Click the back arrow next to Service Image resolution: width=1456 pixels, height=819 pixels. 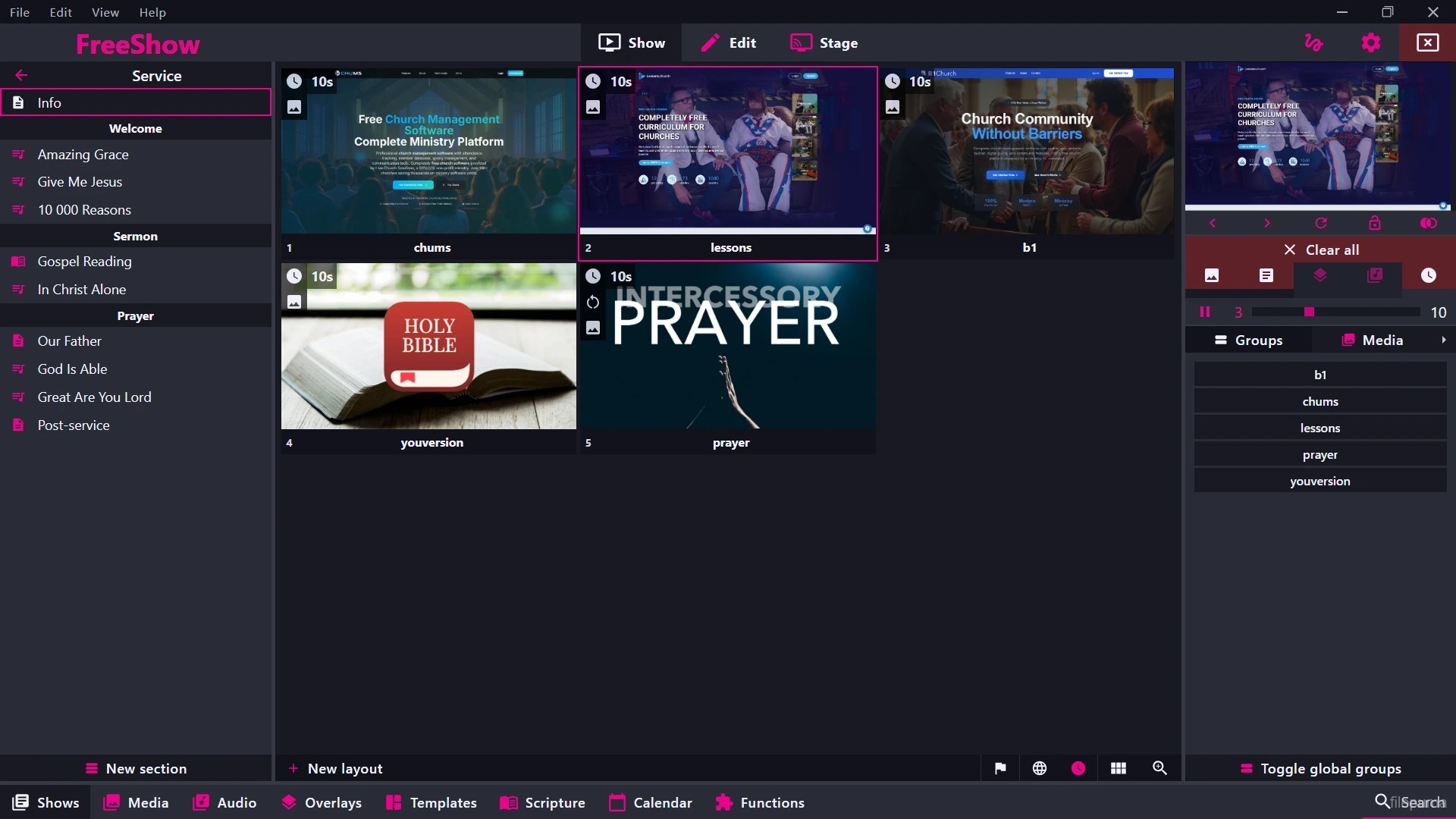point(21,75)
